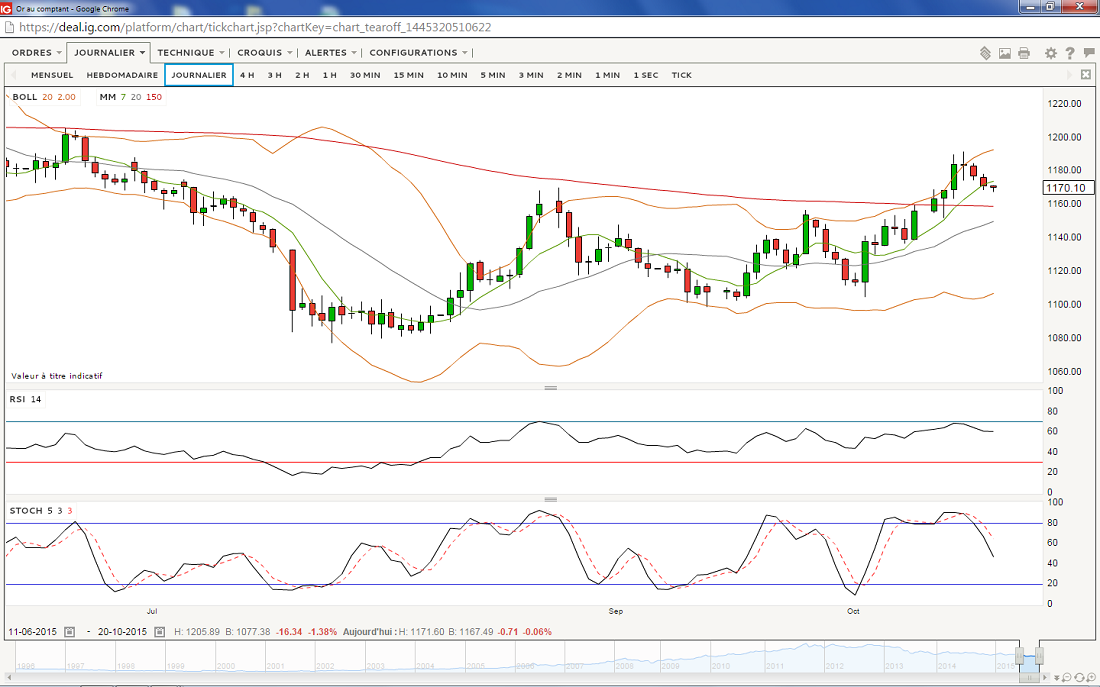Image resolution: width=1100 pixels, height=687 pixels.
Task: Select the 4 H timeframe
Action: point(247,75)
